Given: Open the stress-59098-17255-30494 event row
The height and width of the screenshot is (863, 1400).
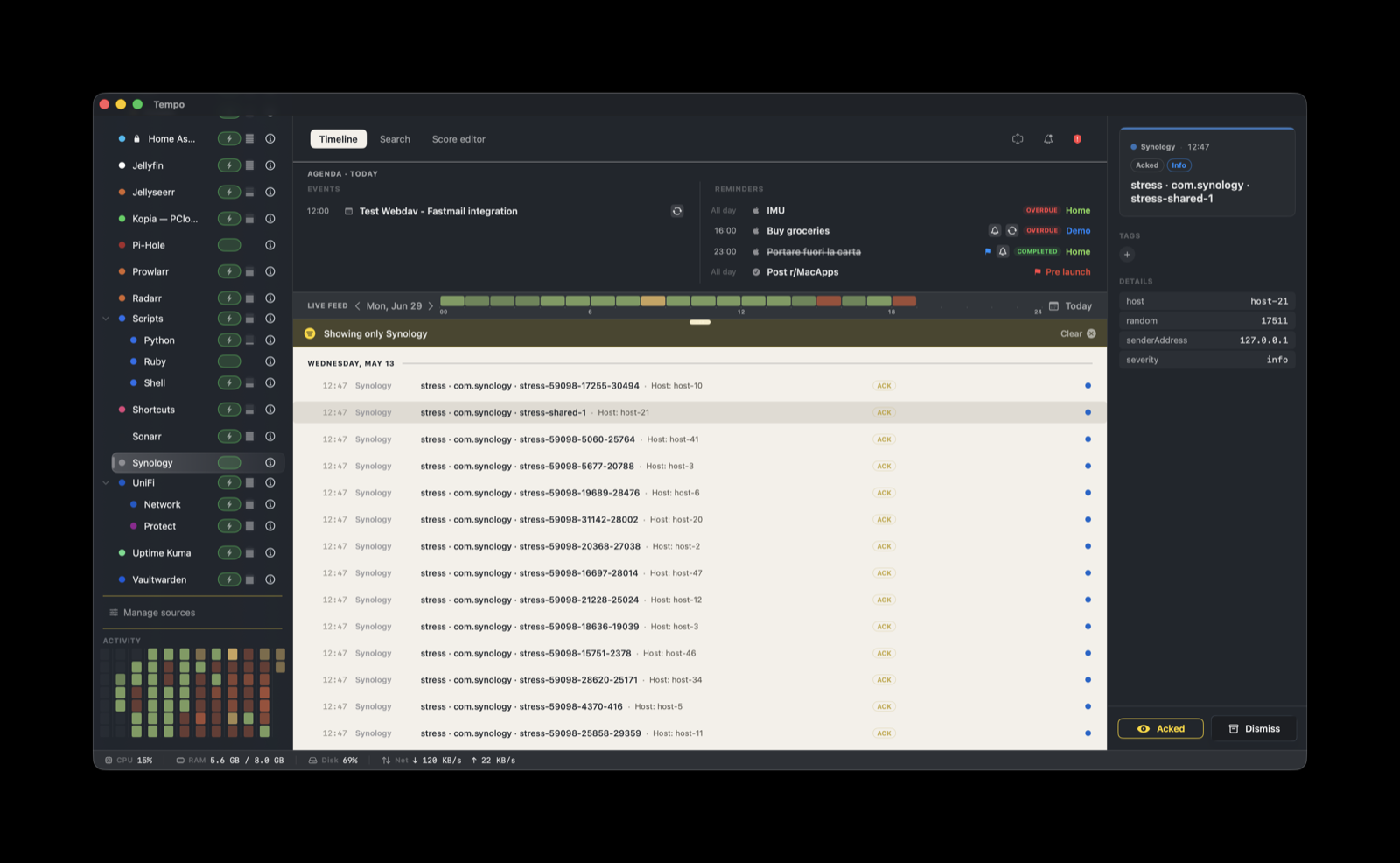Looking at the screenshot, I should tap(700, 386).
